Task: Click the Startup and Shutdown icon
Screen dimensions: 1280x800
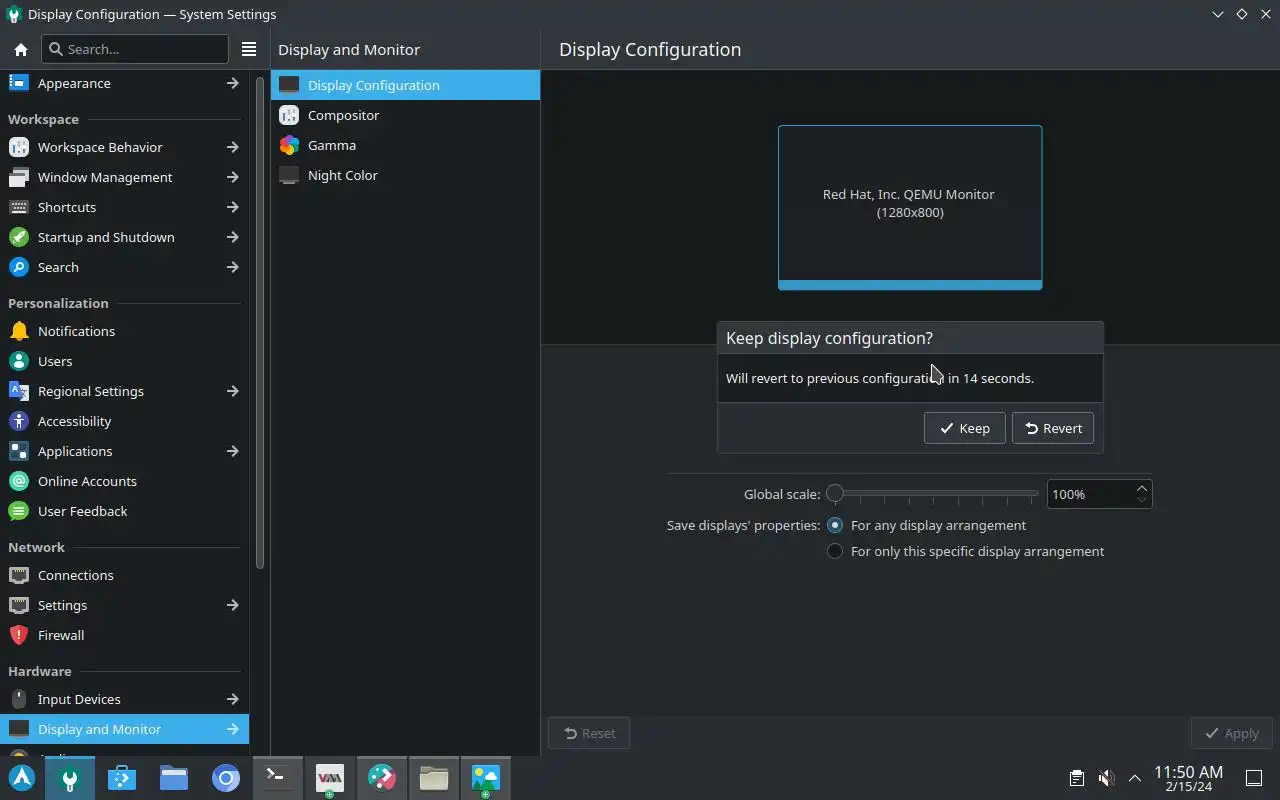Action: [x=18, y=237]
